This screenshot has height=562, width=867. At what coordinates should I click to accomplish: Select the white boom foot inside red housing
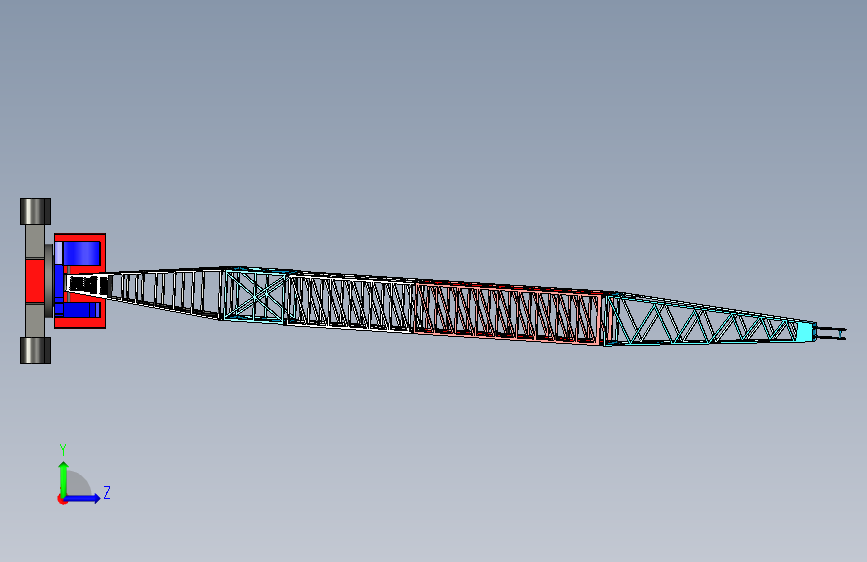click(87, 285)
